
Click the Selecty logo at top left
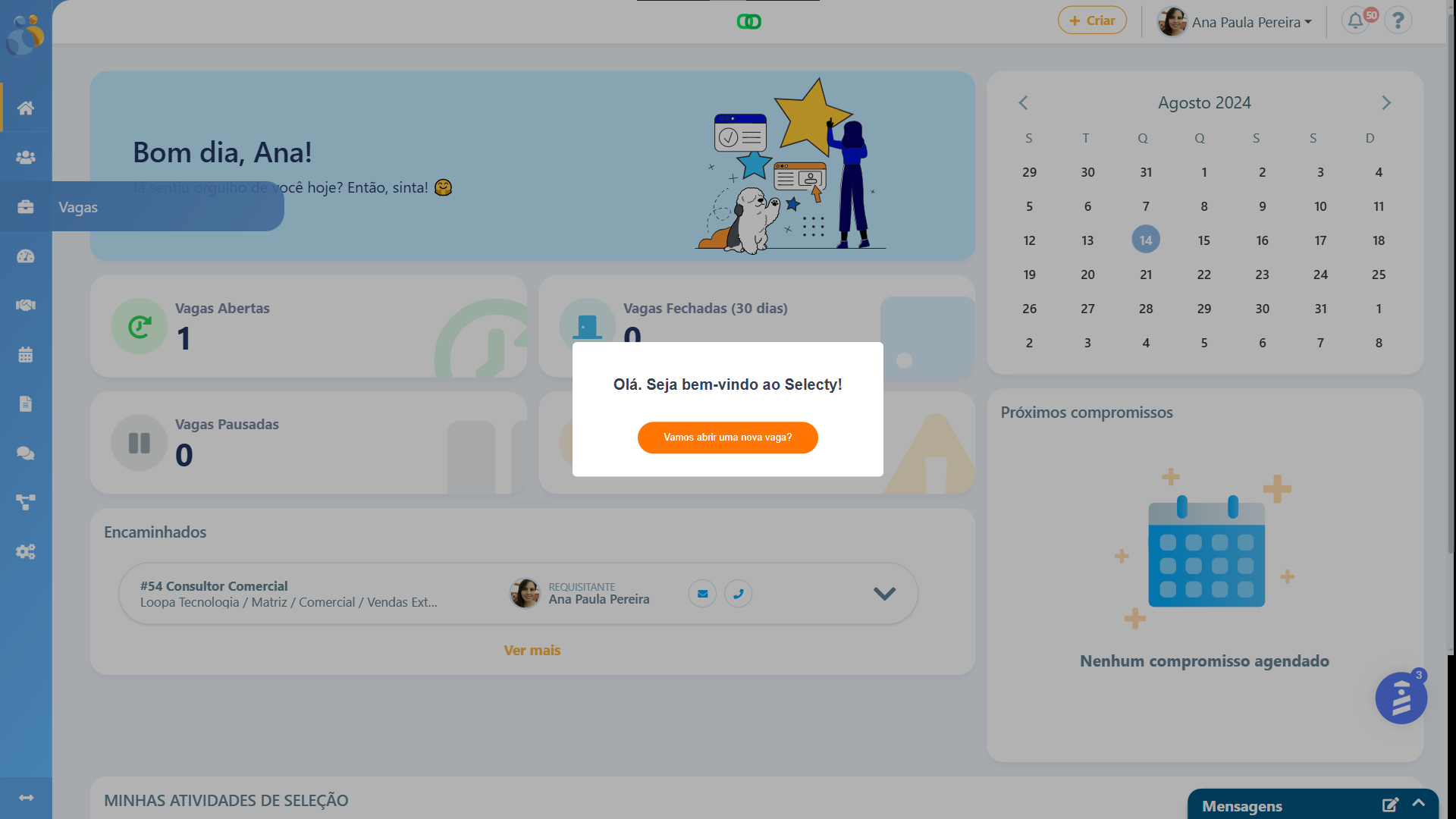(x=26, y=34)
